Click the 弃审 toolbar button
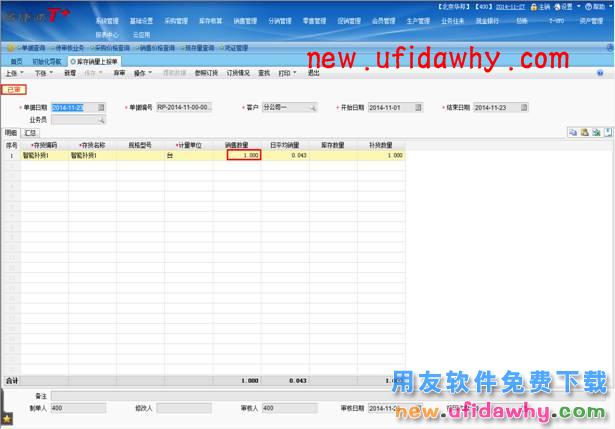Image resolution: width=615 pixels, height=429 pixels. click(x=119, y=73)
